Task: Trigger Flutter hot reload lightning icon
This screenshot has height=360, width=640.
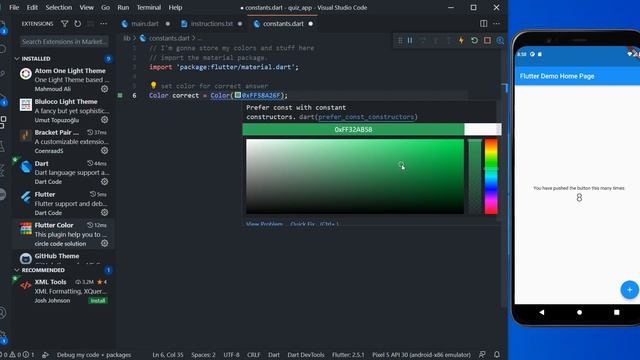Action: [461, 40]
